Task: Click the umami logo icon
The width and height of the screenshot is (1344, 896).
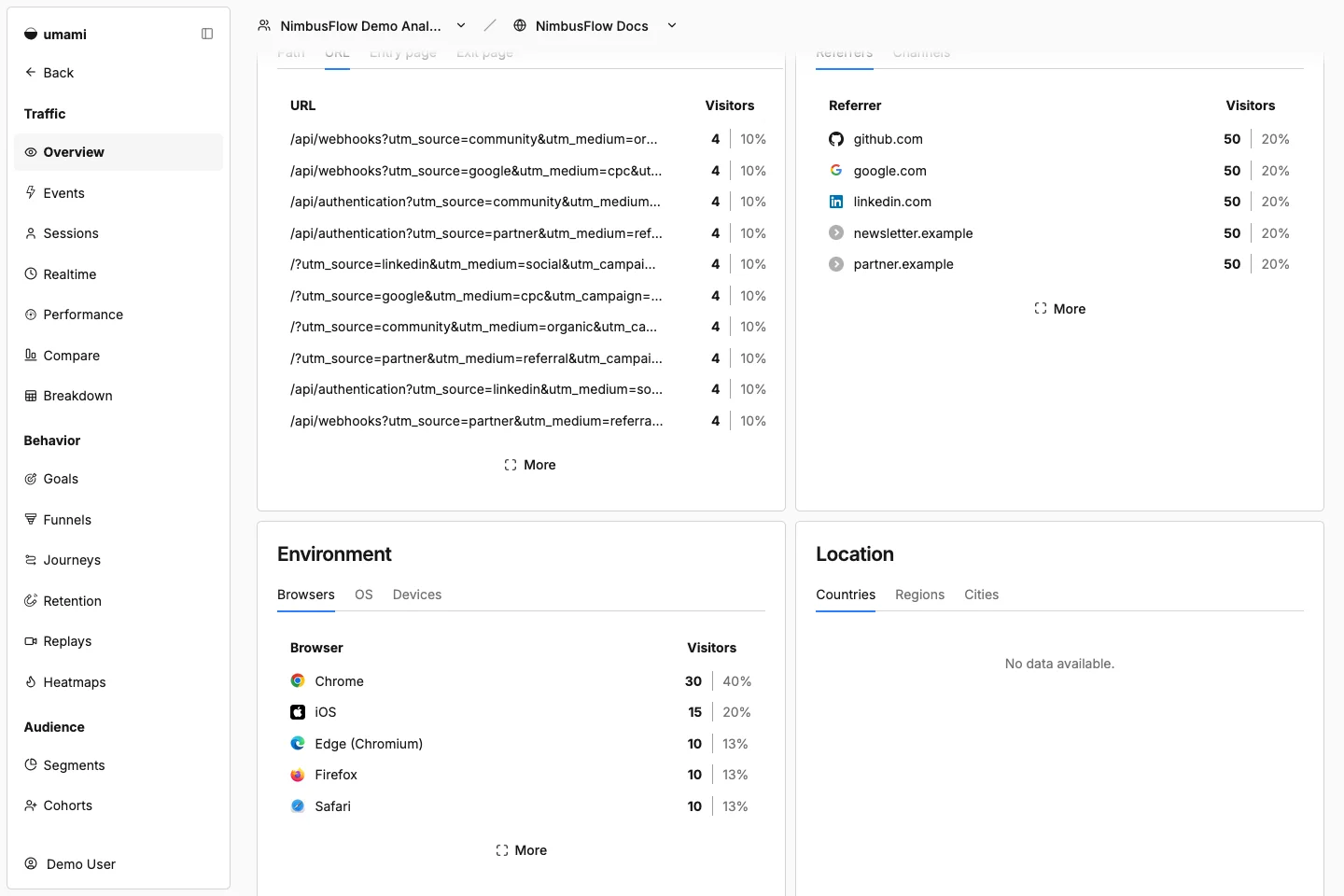Action: click(31, 35)
